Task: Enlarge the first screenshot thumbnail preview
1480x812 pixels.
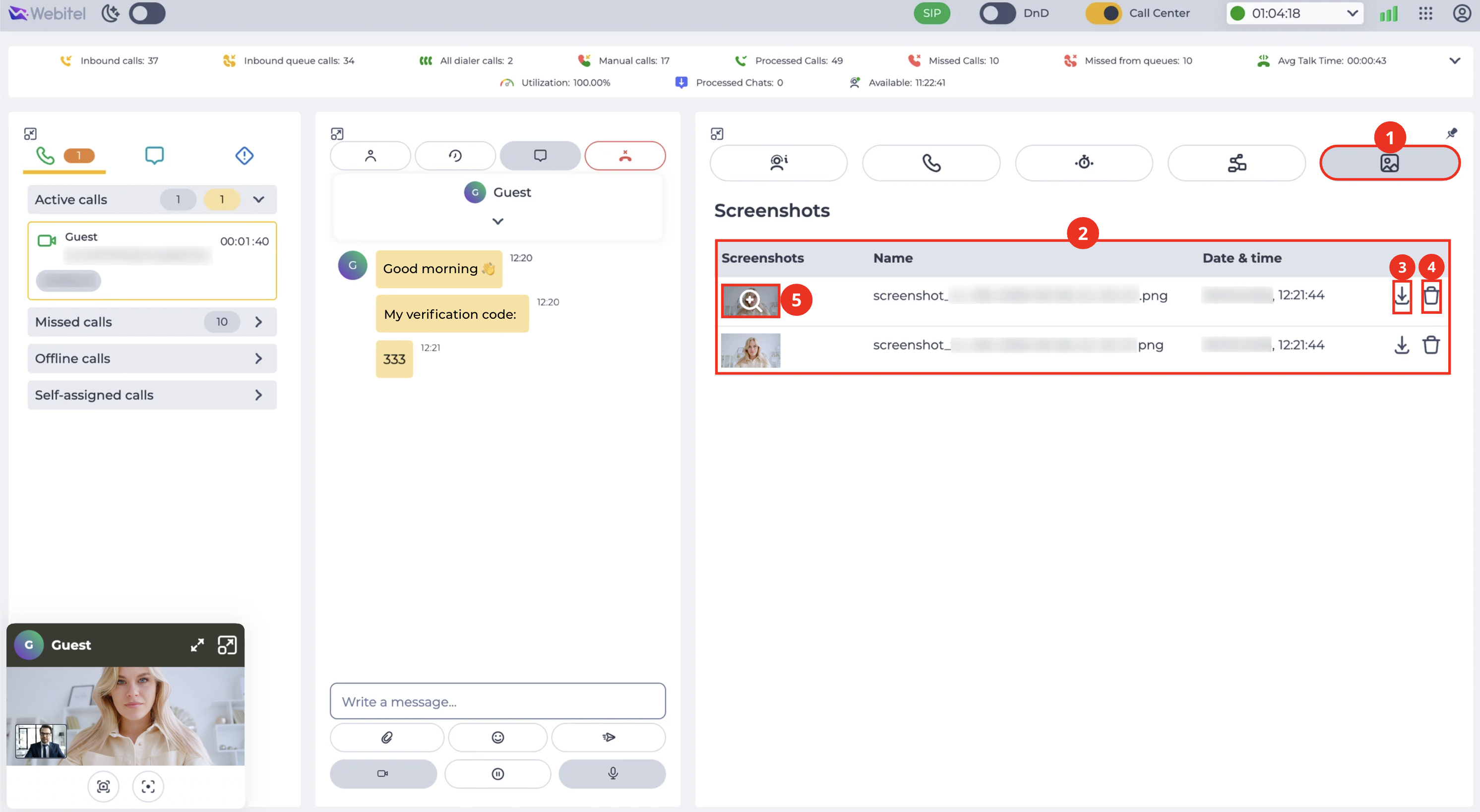Action: point(750,300)
